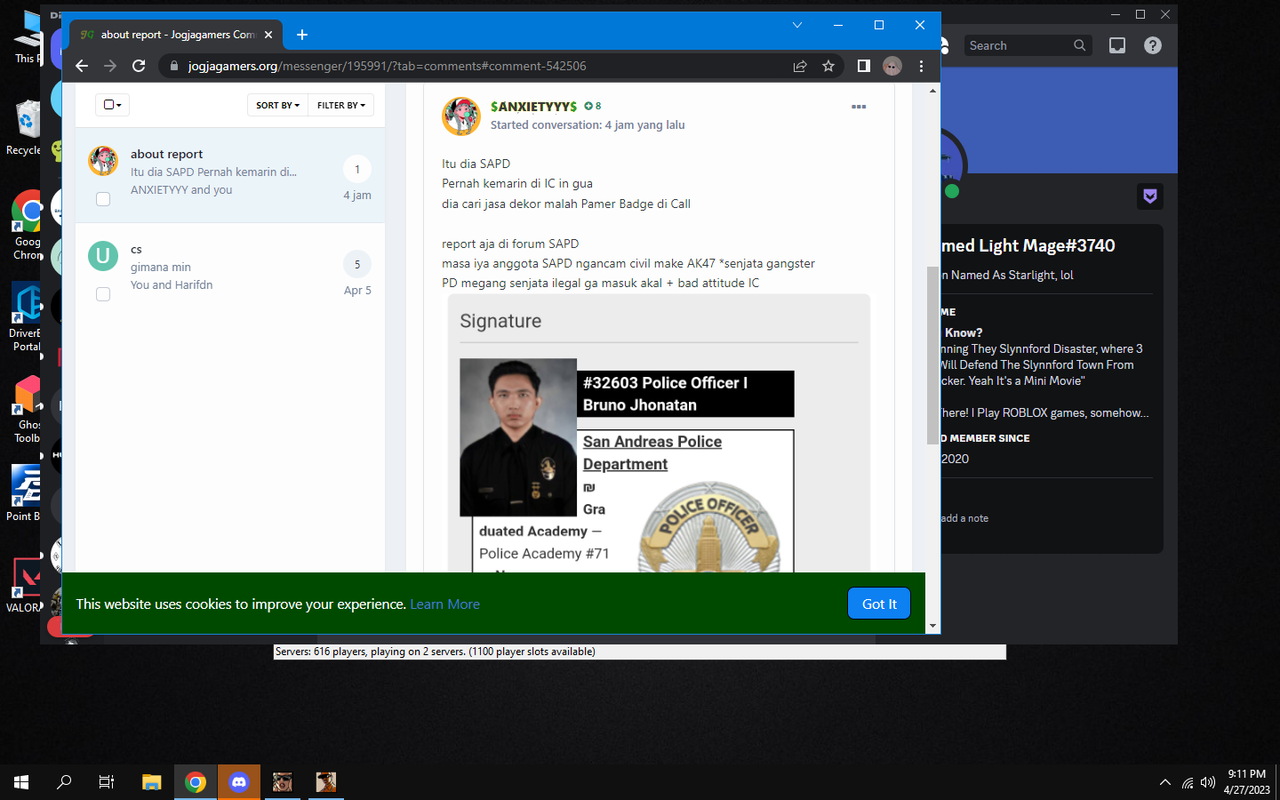
Task: Bookmark this page with star icon
Action: click(828, 66)
